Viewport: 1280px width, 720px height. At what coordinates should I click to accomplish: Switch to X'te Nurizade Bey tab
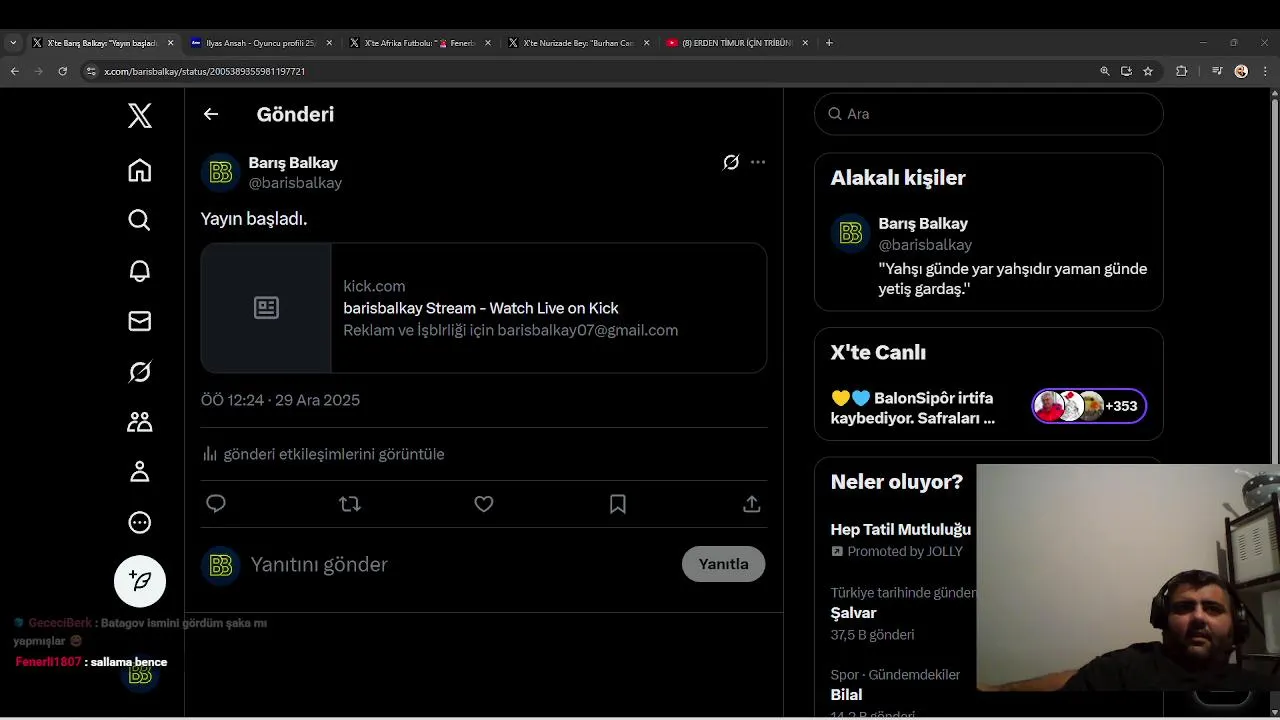(x=579, y=43)
